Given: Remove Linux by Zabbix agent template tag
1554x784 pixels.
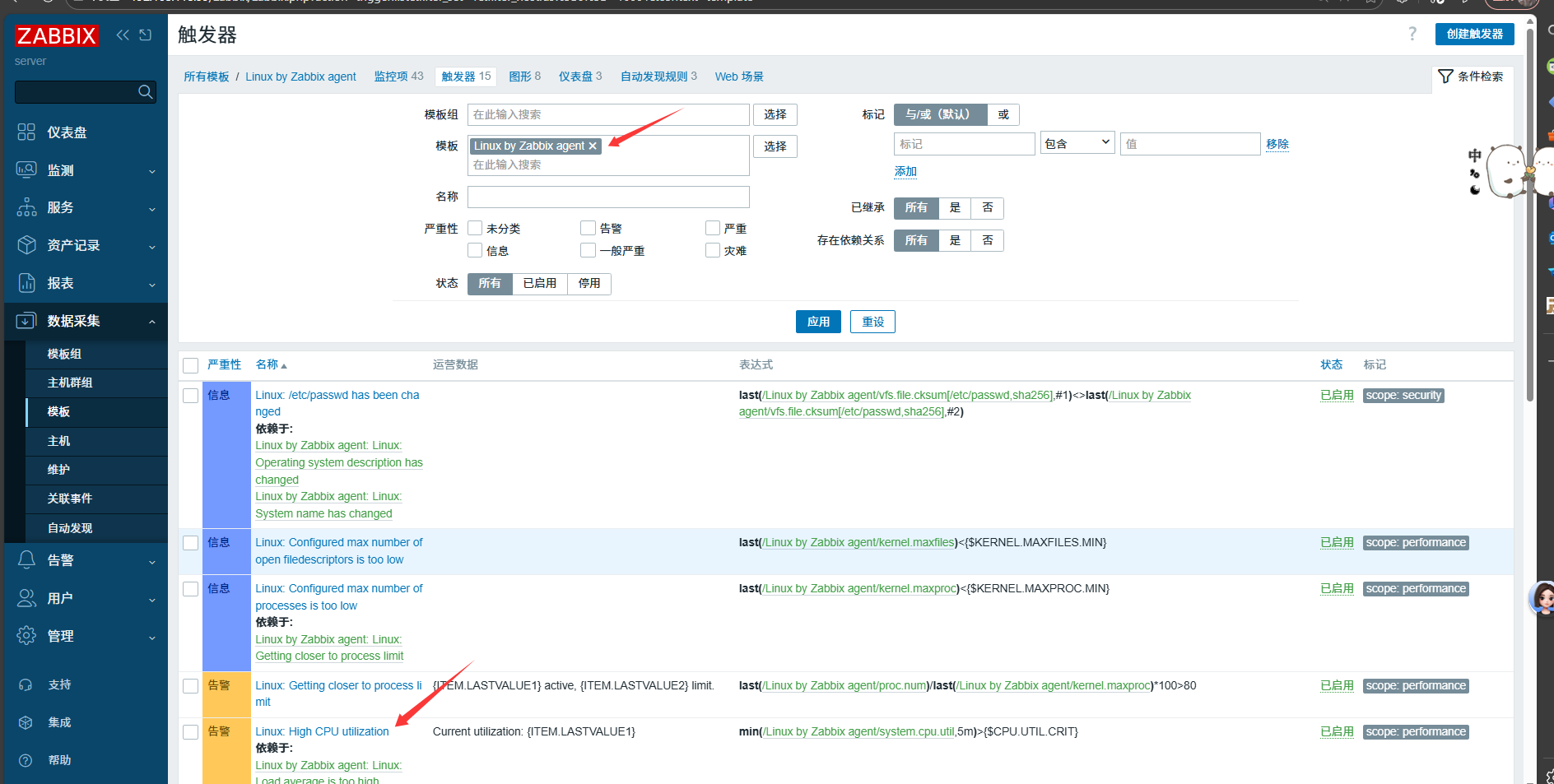Looking at the screenshot, I should pos(593,146).
